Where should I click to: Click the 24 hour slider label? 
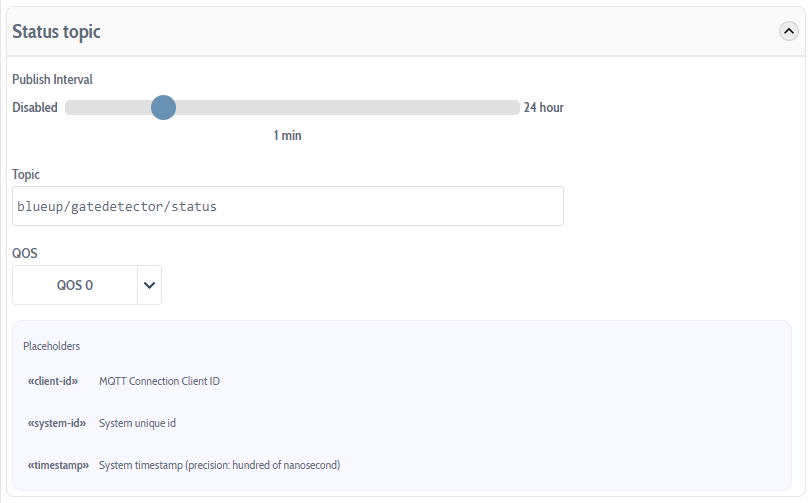544,107
